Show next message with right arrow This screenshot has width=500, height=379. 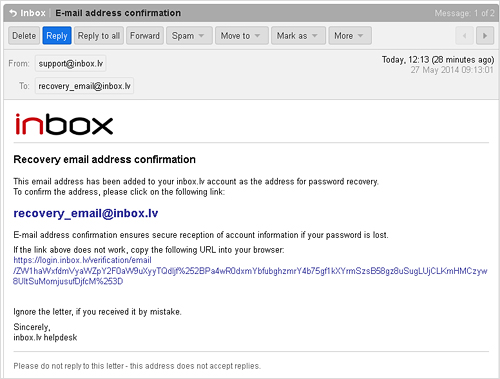tap(485, 36)
